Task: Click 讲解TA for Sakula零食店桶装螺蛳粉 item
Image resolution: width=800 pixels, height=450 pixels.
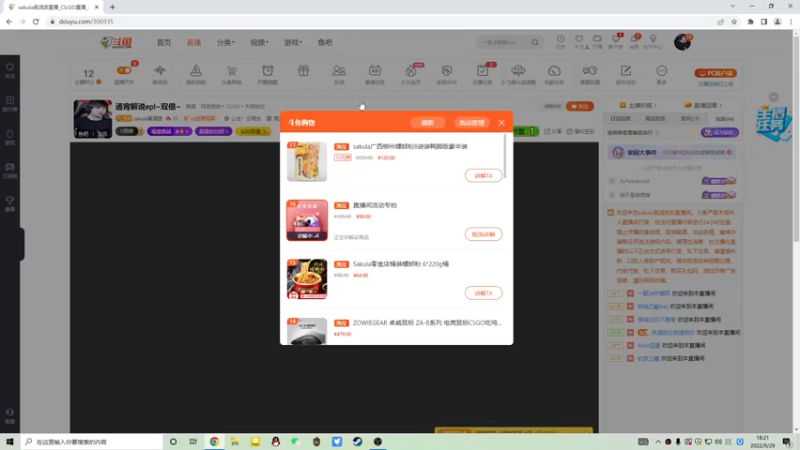Action: click(x=483, y=293)
